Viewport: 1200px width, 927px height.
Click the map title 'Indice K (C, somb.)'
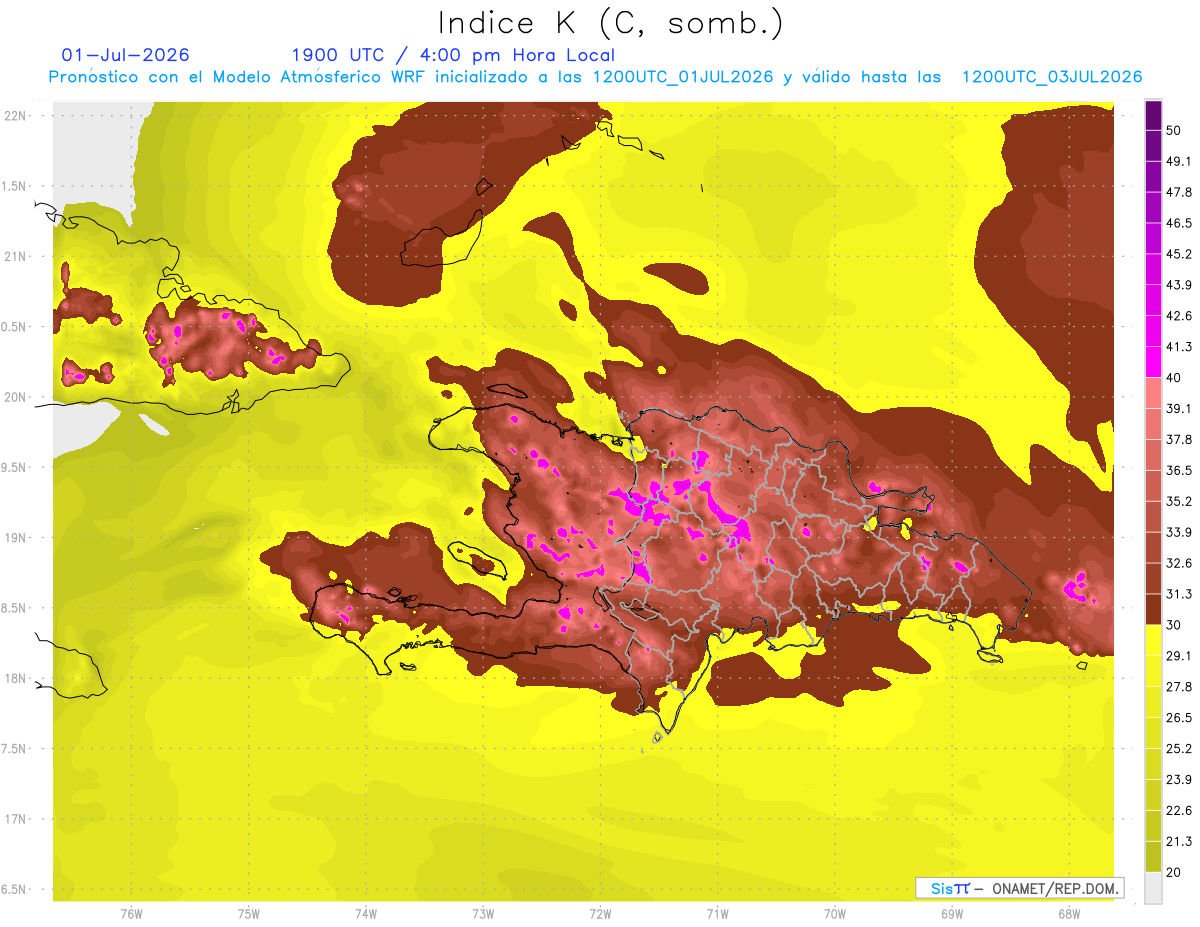coord(611,23)
